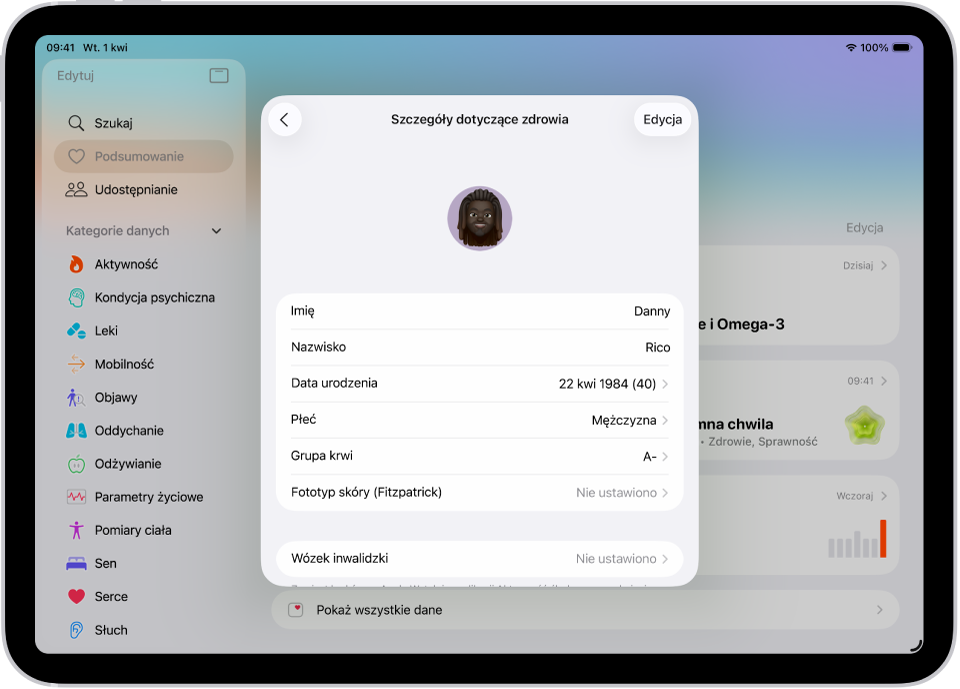Open the Objawy category
Screen dimensions: 960x689
pyautogui.click(x=144, y=397)
